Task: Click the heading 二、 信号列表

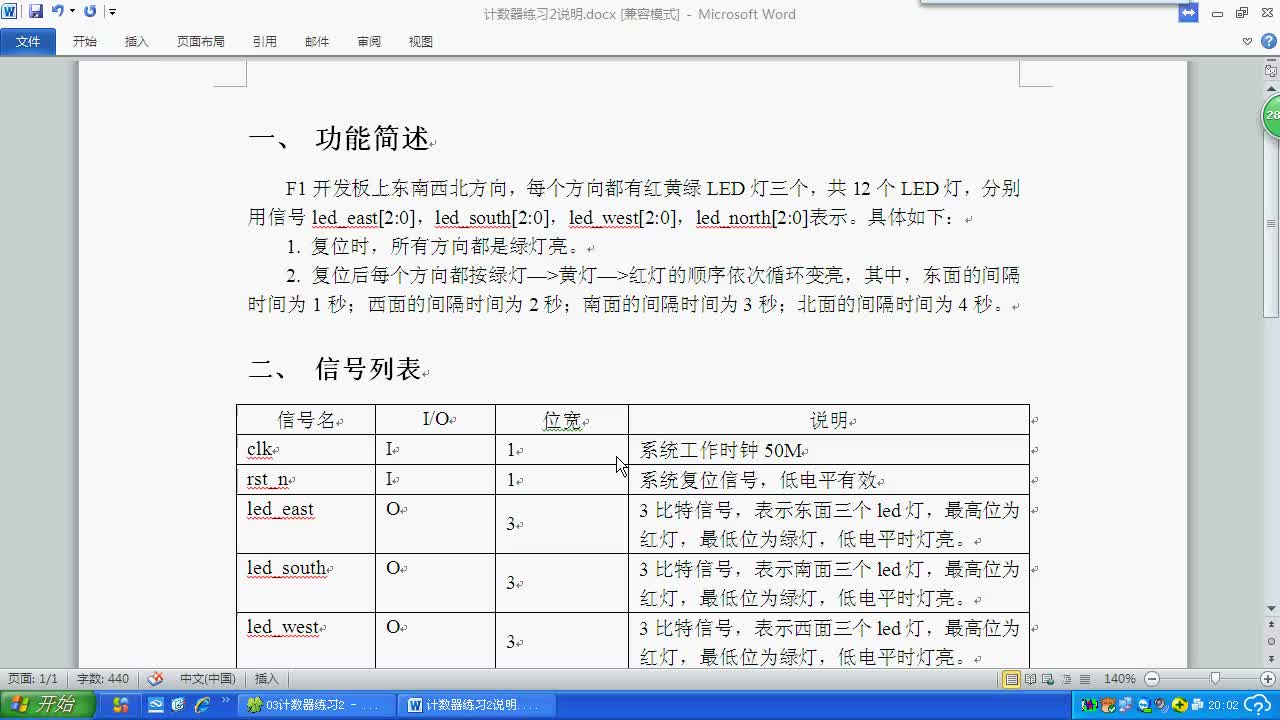Action: 336,369
